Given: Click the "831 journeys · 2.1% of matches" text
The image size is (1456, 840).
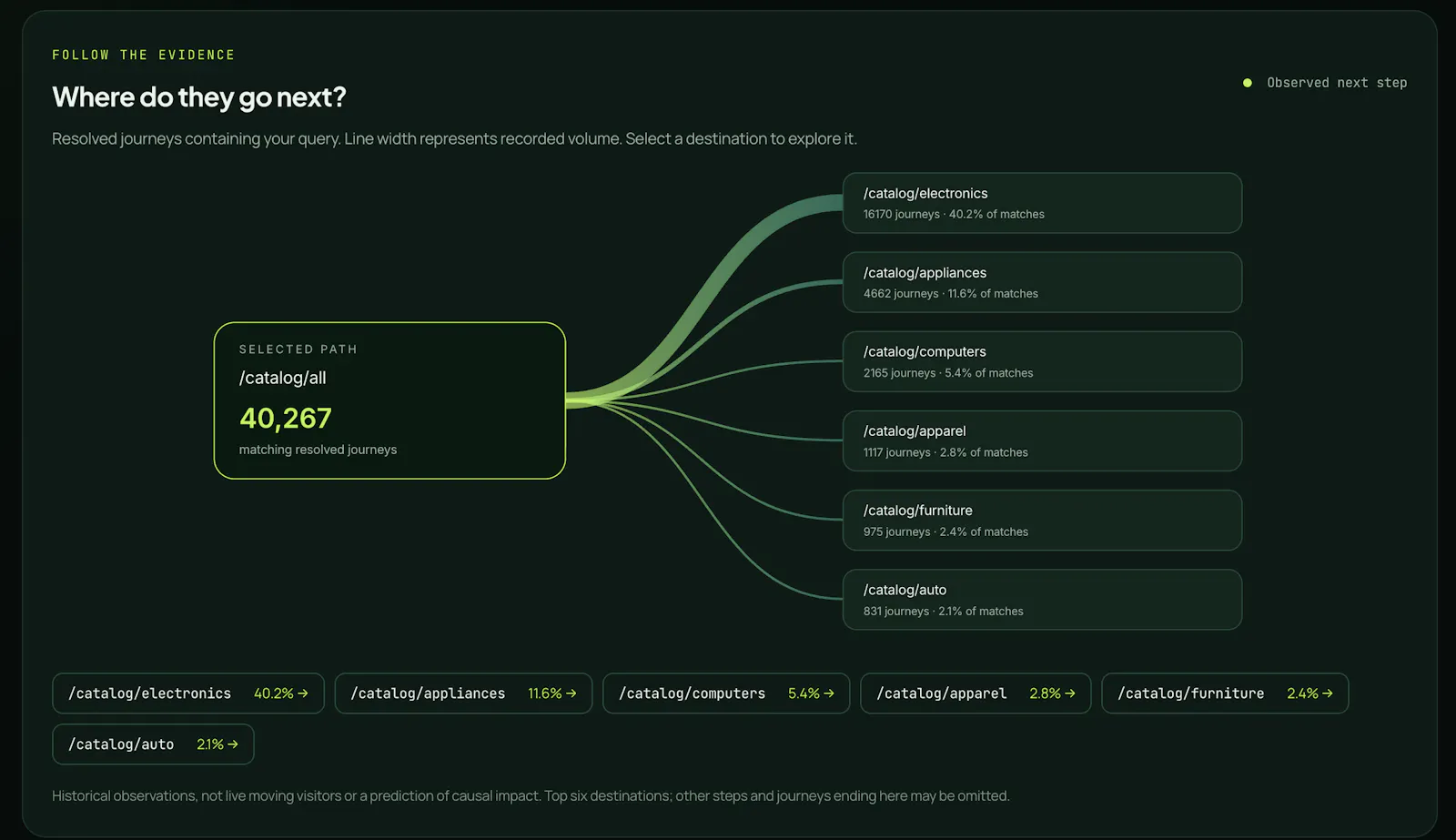Looking at the screenshot, I should tap(944, 612).
